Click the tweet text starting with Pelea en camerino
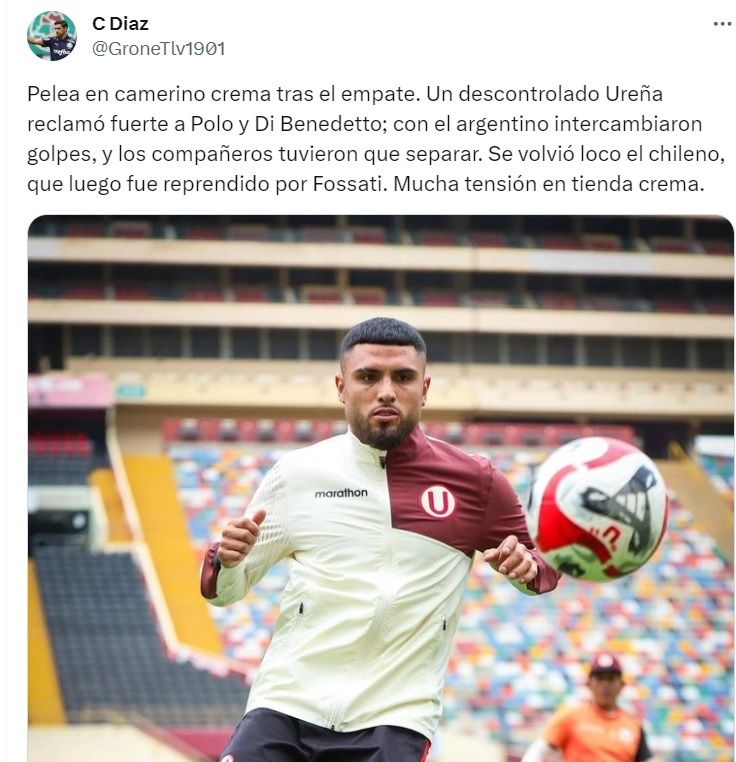Image resolution: width=736 pixels, height=762 pixels. tap(376, 139)
